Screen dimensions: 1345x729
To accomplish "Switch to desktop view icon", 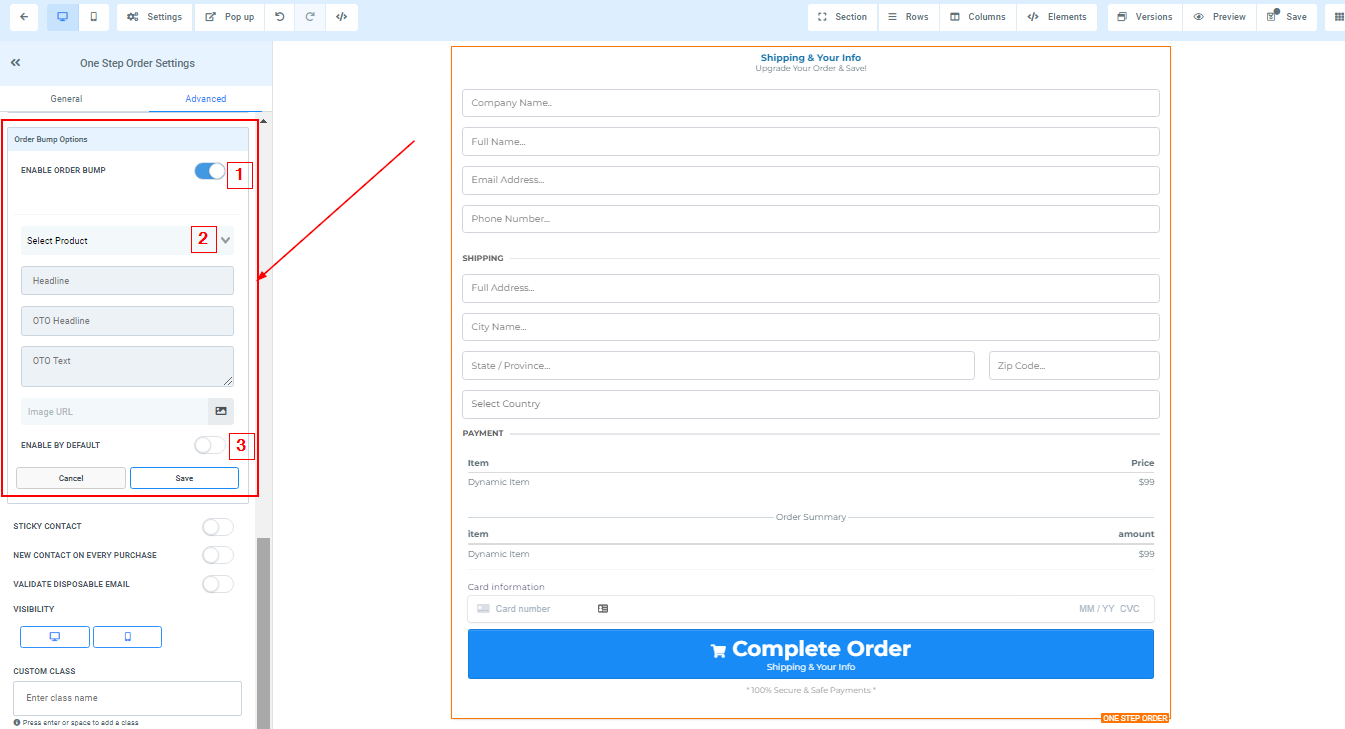I will point(62,17).
